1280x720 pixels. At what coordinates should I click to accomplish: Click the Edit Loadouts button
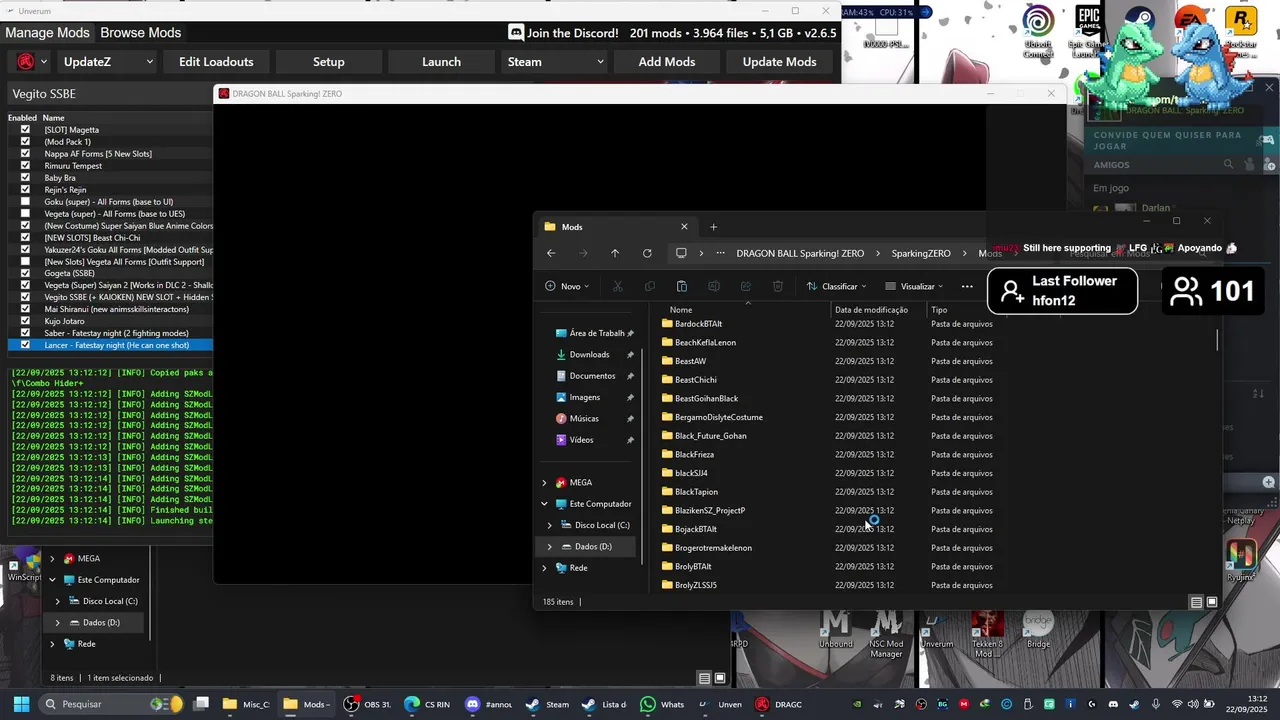[x=216, y=62]
